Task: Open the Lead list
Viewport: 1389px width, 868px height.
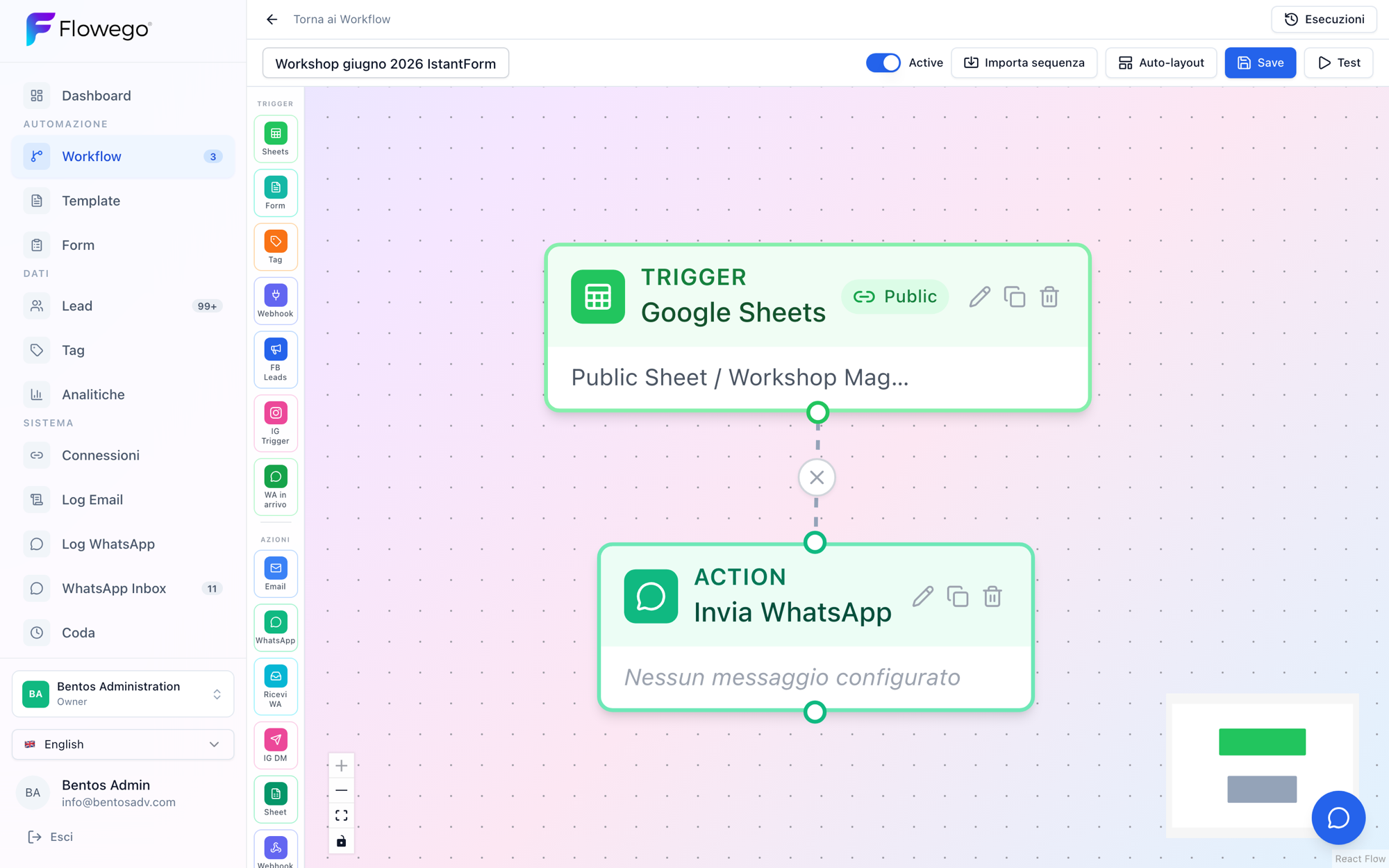Action: (x=123, y=306)
